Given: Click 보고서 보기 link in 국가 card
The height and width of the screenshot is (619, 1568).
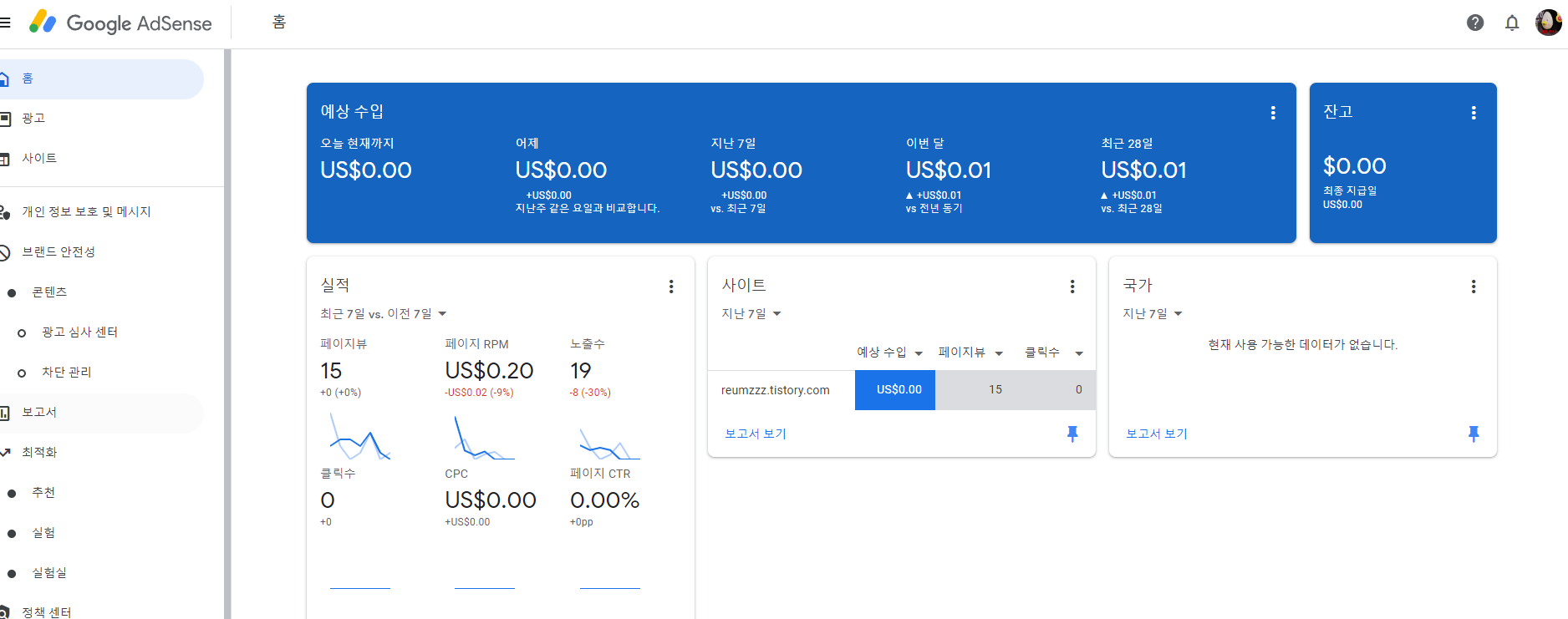Looking at the screenshot, I should click(1157, 434).
